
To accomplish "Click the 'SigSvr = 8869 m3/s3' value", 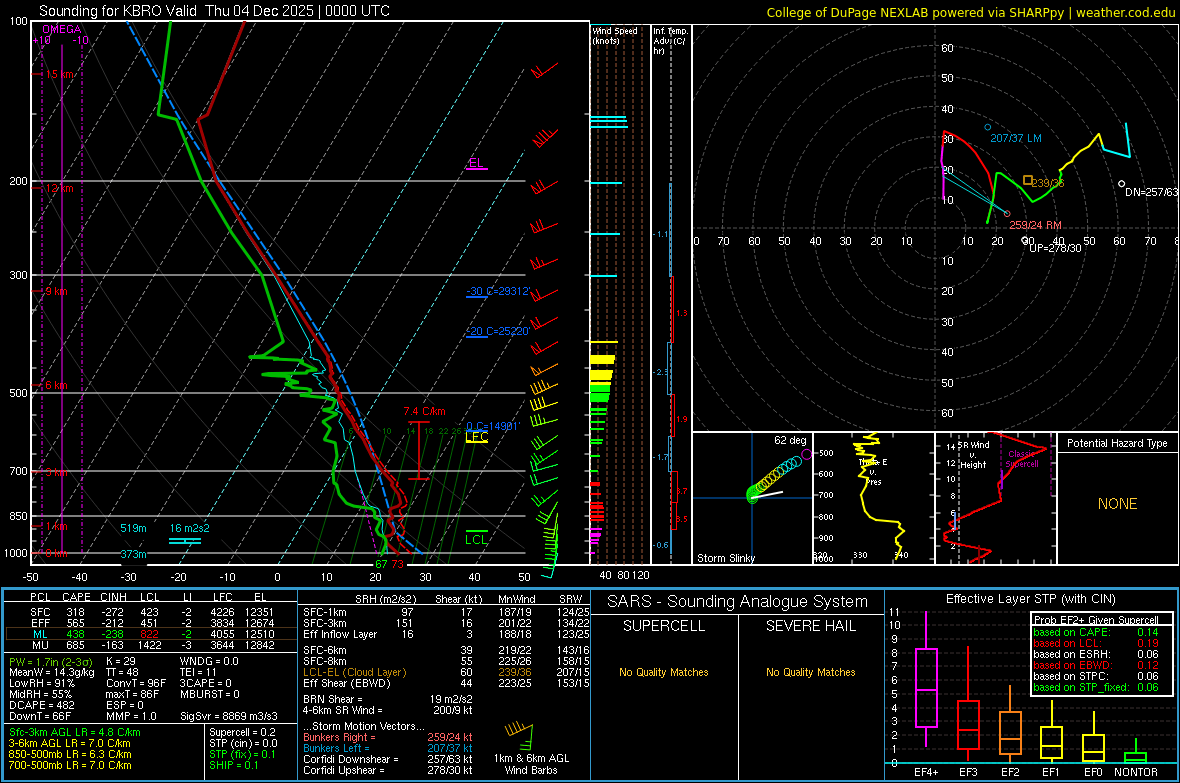I will coord(229,716).
